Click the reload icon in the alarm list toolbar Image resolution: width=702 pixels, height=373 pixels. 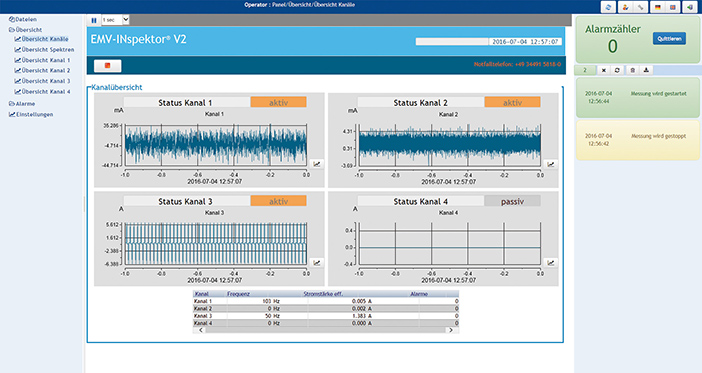tap(617, 70)
